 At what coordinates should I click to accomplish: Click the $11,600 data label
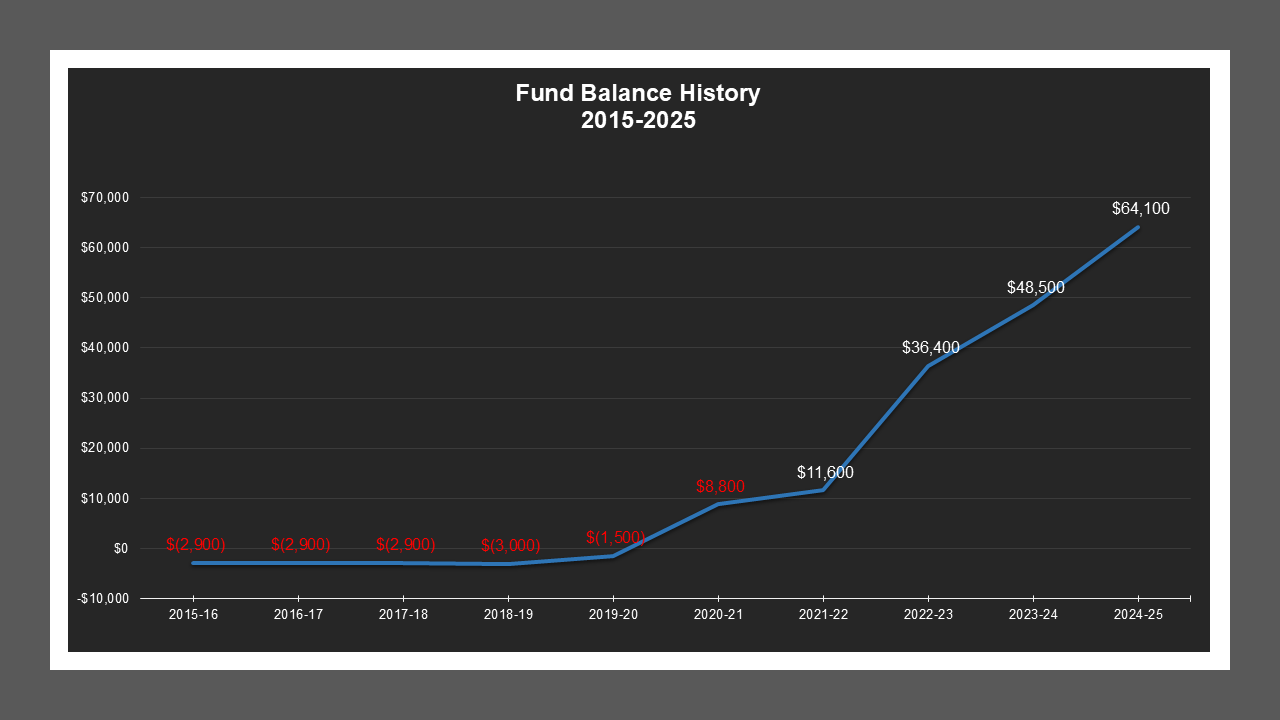tap(825, 472)
